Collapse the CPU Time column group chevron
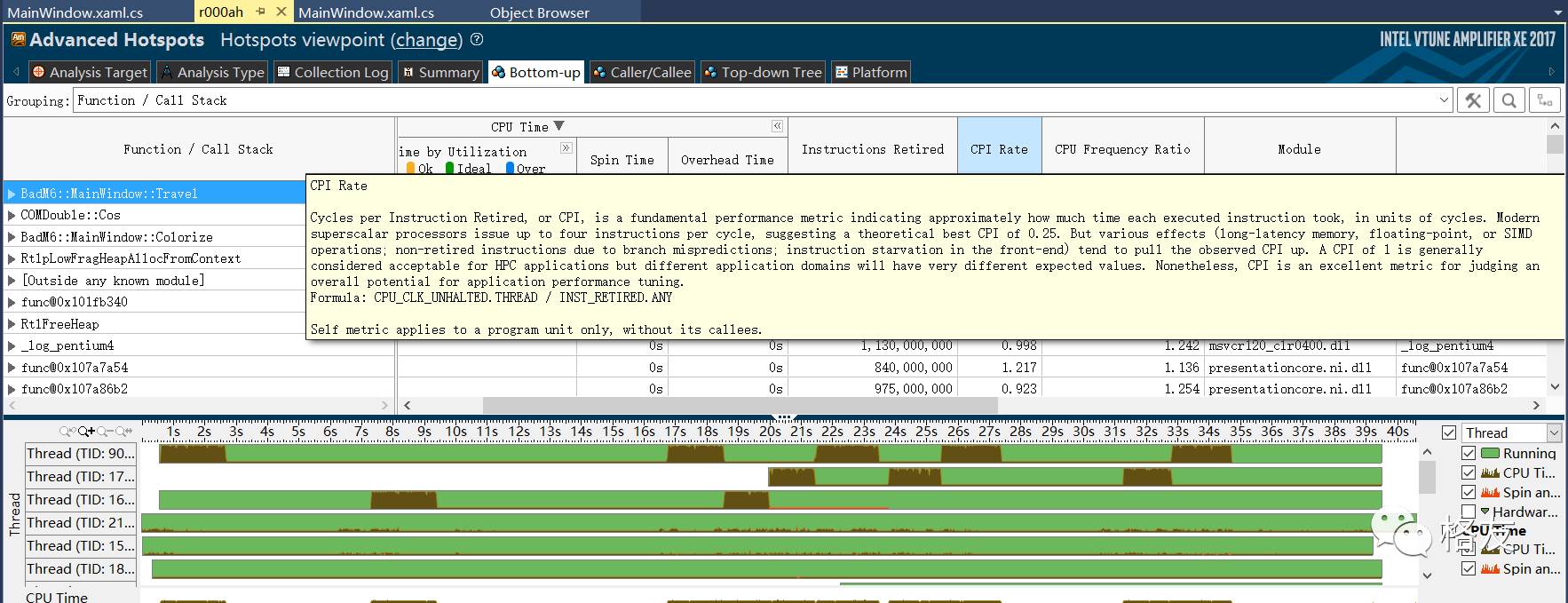1568x603 pixels. tap(777, 126)
